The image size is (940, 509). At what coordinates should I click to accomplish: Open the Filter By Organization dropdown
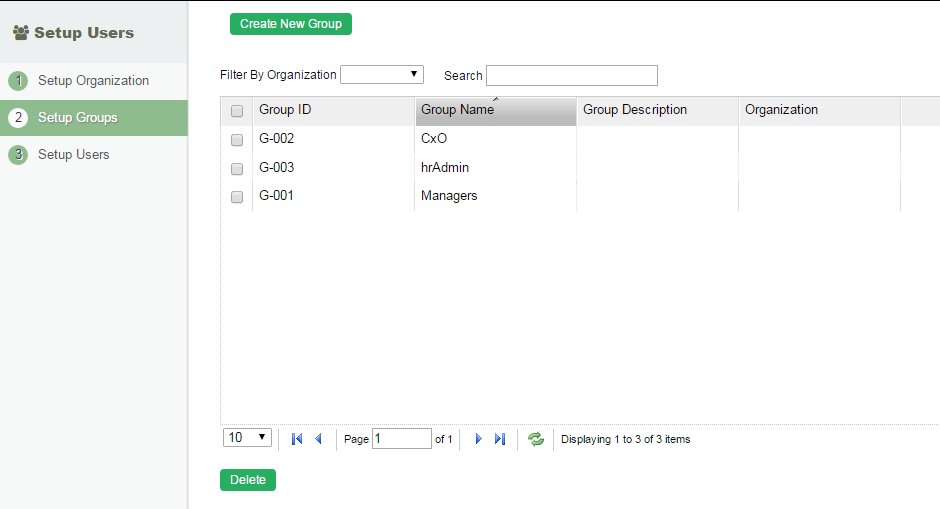point(382,75)
